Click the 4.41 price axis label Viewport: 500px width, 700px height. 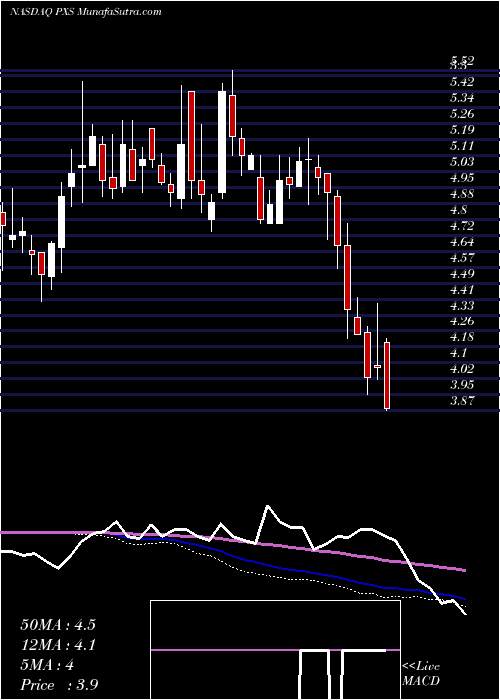(462, 289)
